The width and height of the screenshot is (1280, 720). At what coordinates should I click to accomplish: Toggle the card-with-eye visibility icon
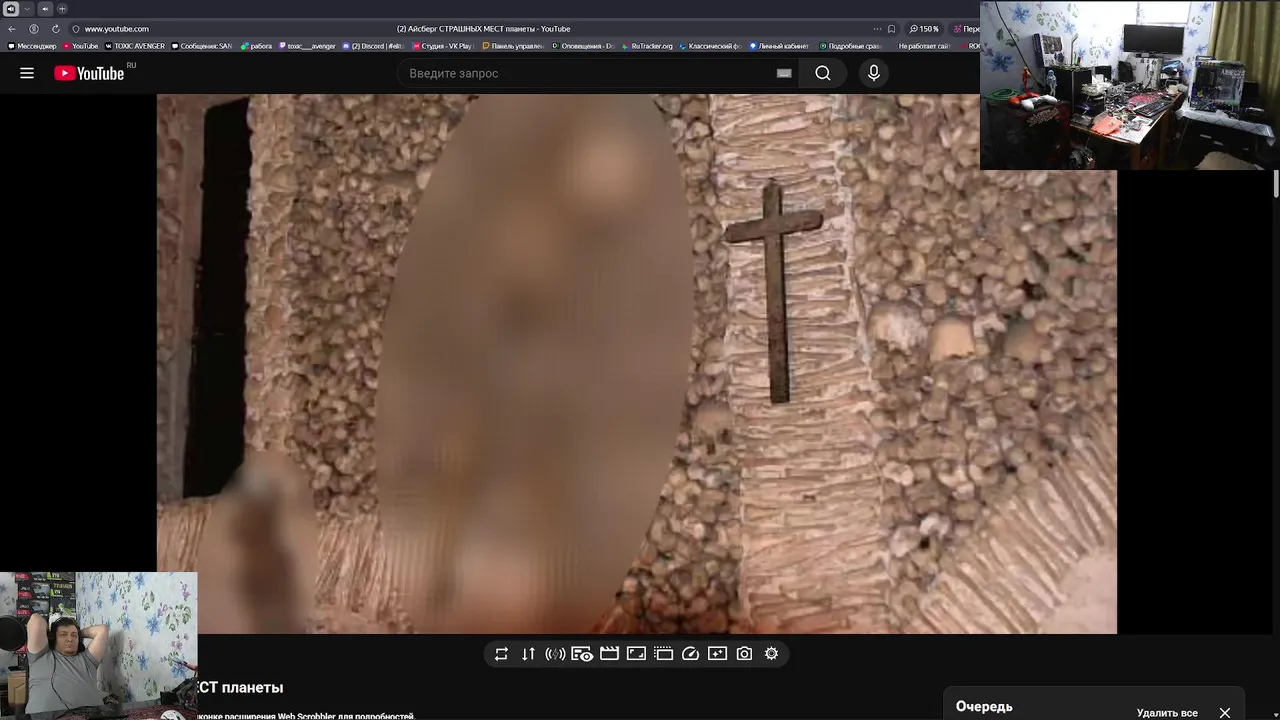(x=582, y=654)
